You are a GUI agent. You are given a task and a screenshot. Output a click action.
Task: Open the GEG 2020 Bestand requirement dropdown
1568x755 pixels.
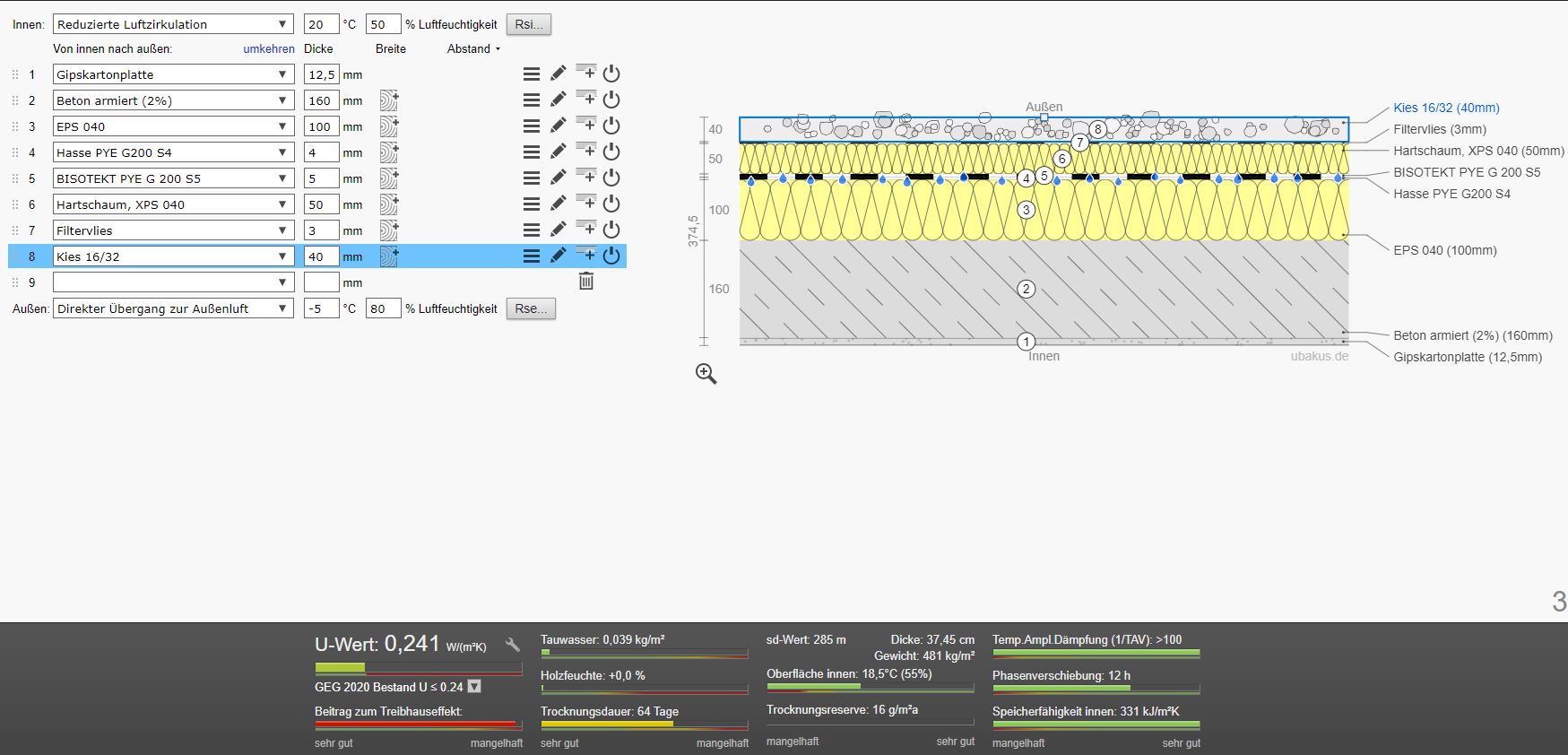pyautogui.click(x=475, y=687)
